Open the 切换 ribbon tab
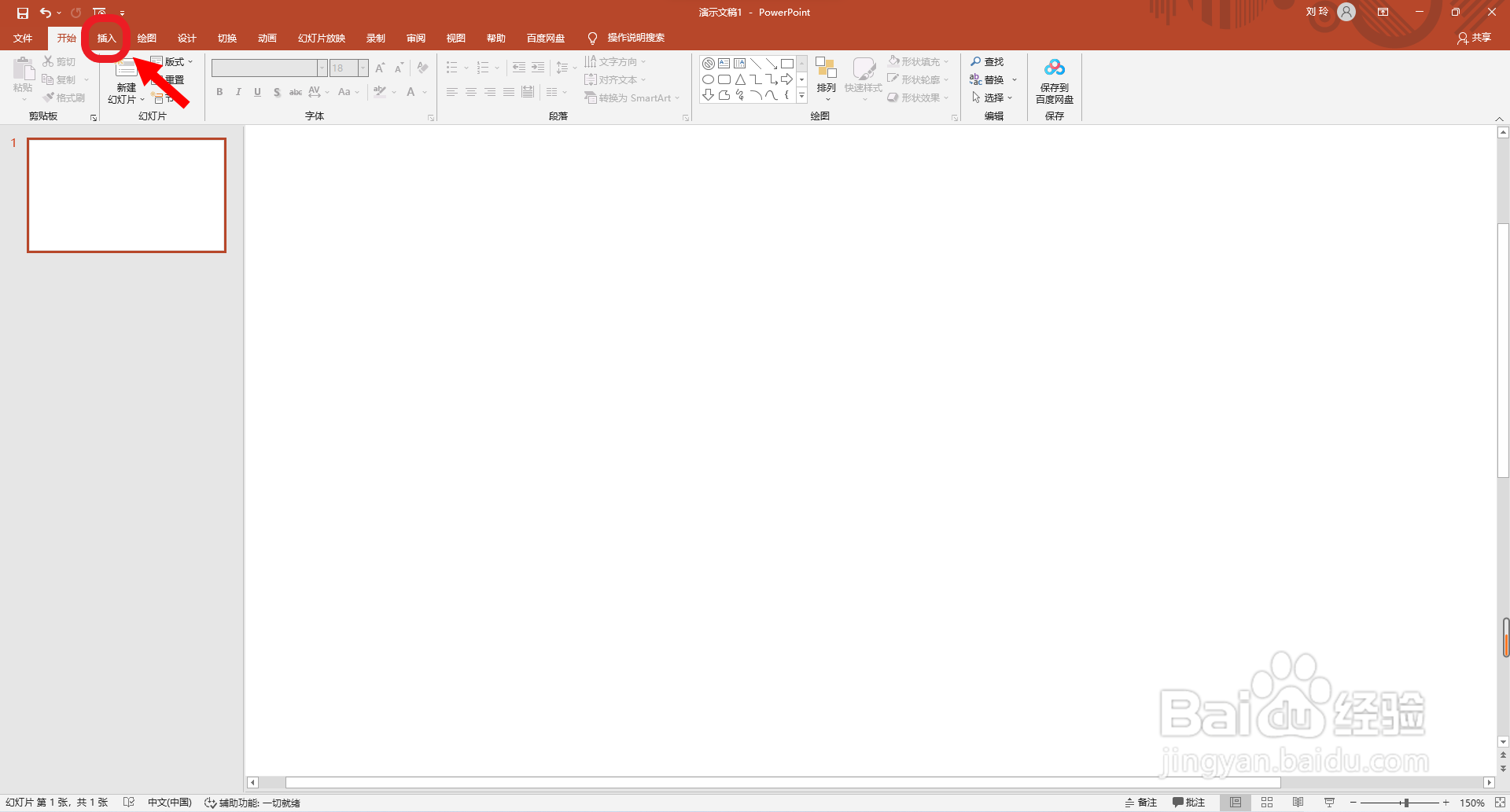1510x812 pixels. coord(227,38)
